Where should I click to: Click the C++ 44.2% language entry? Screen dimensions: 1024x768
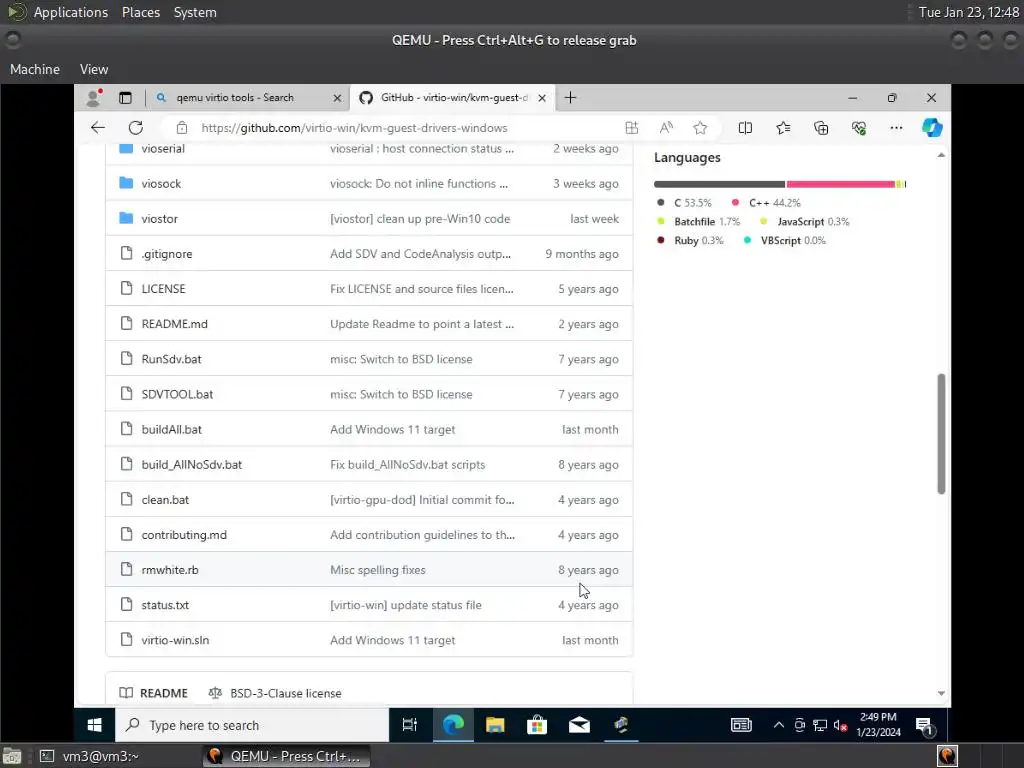(765, 203)
